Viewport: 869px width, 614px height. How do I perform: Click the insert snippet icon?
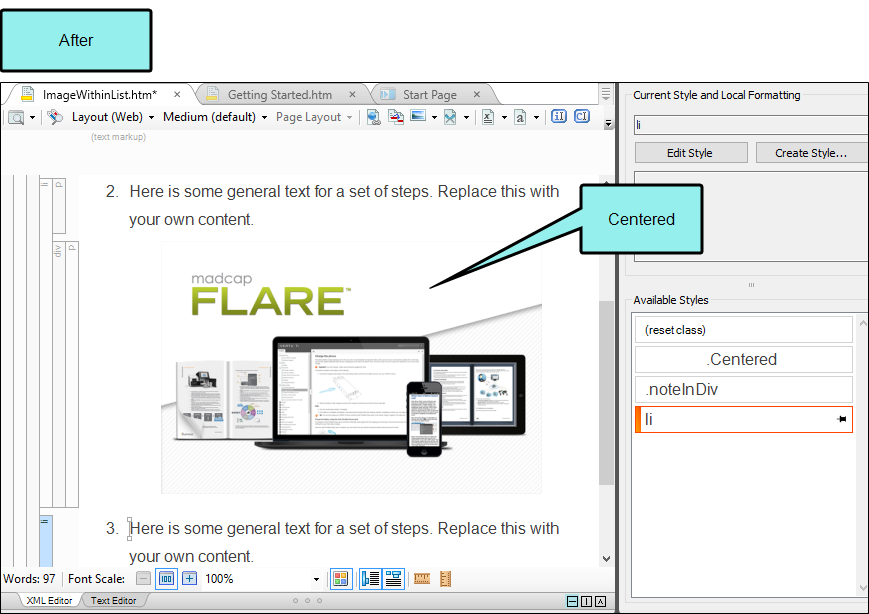coord(450,117)
